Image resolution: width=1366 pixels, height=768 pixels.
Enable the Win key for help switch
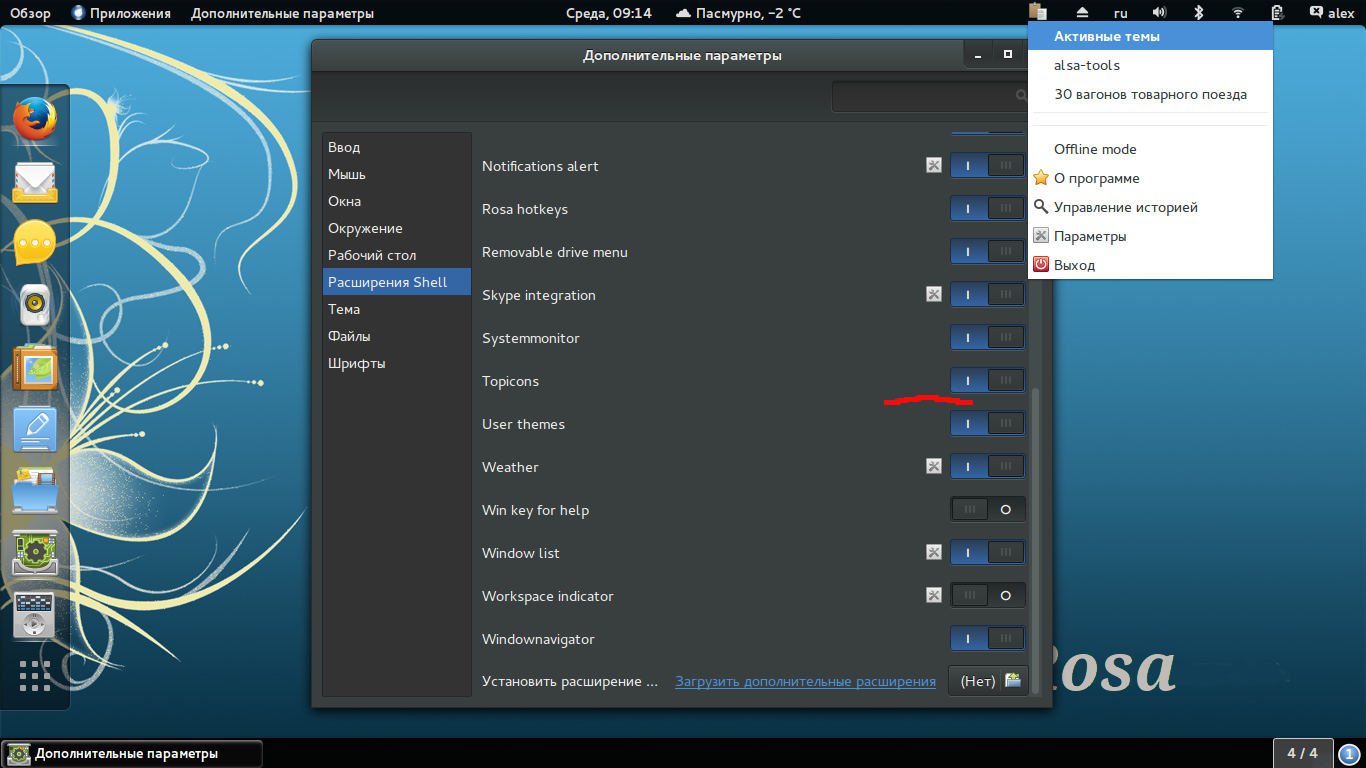[987, 510]
